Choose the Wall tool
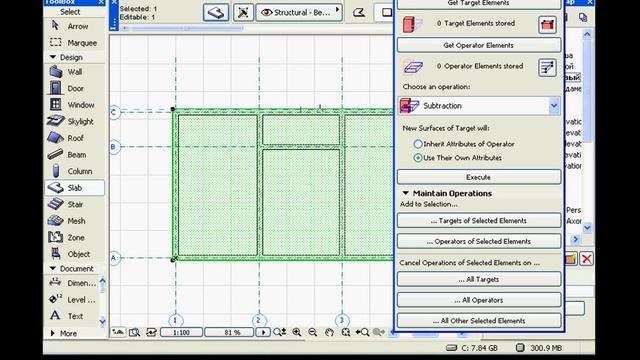This screenshot has height=360, width=640. [x=74, y=72]
